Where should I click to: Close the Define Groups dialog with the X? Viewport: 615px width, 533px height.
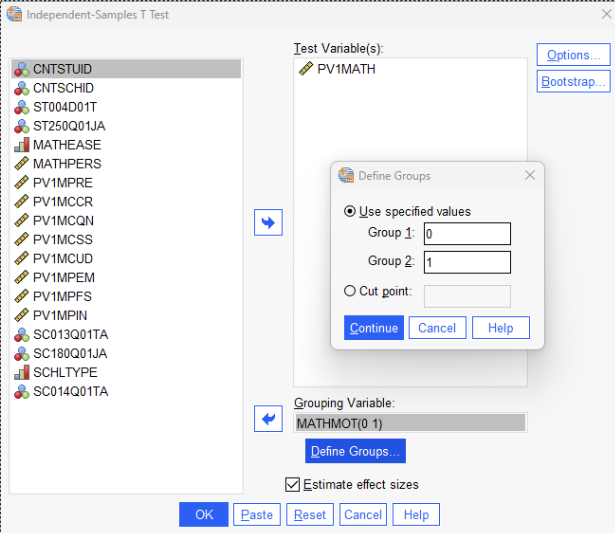tap(529, 175)
